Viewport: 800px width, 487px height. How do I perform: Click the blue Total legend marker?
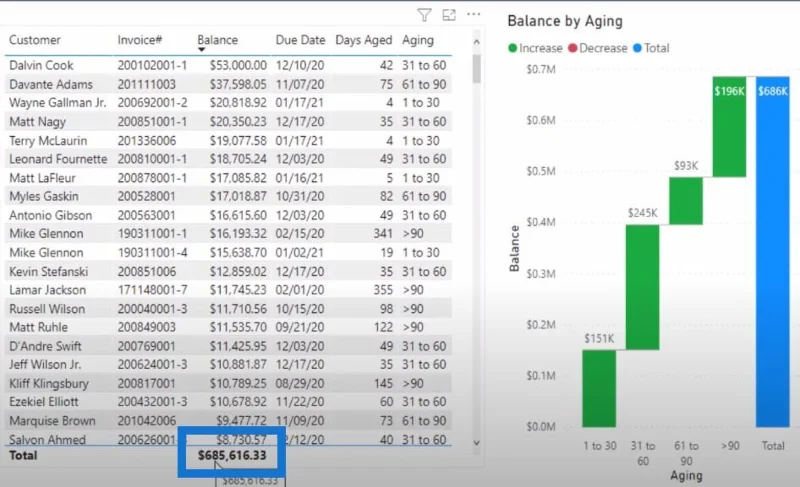click(x=637, y=48)
